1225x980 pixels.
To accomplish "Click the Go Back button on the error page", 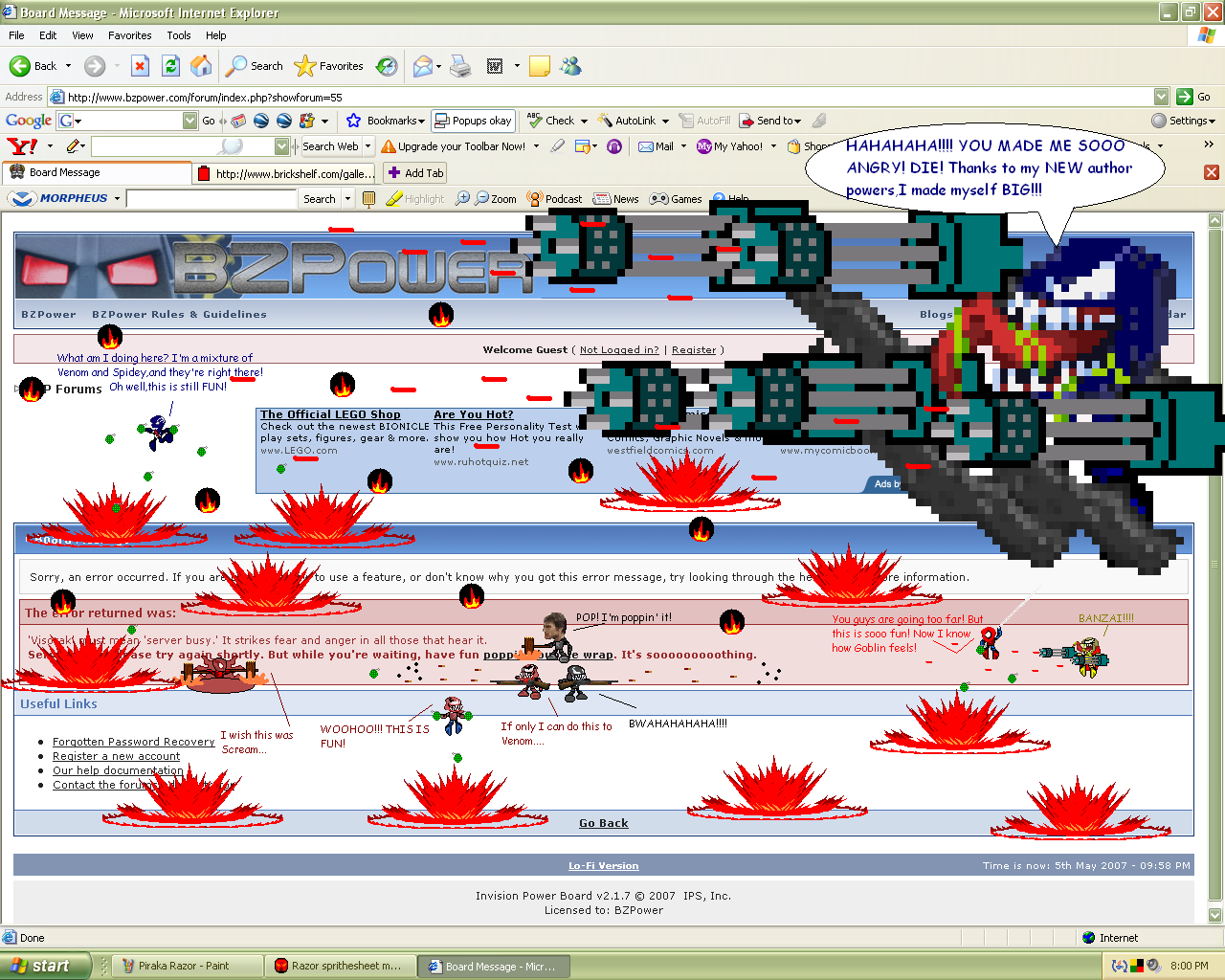I will 603,822.
